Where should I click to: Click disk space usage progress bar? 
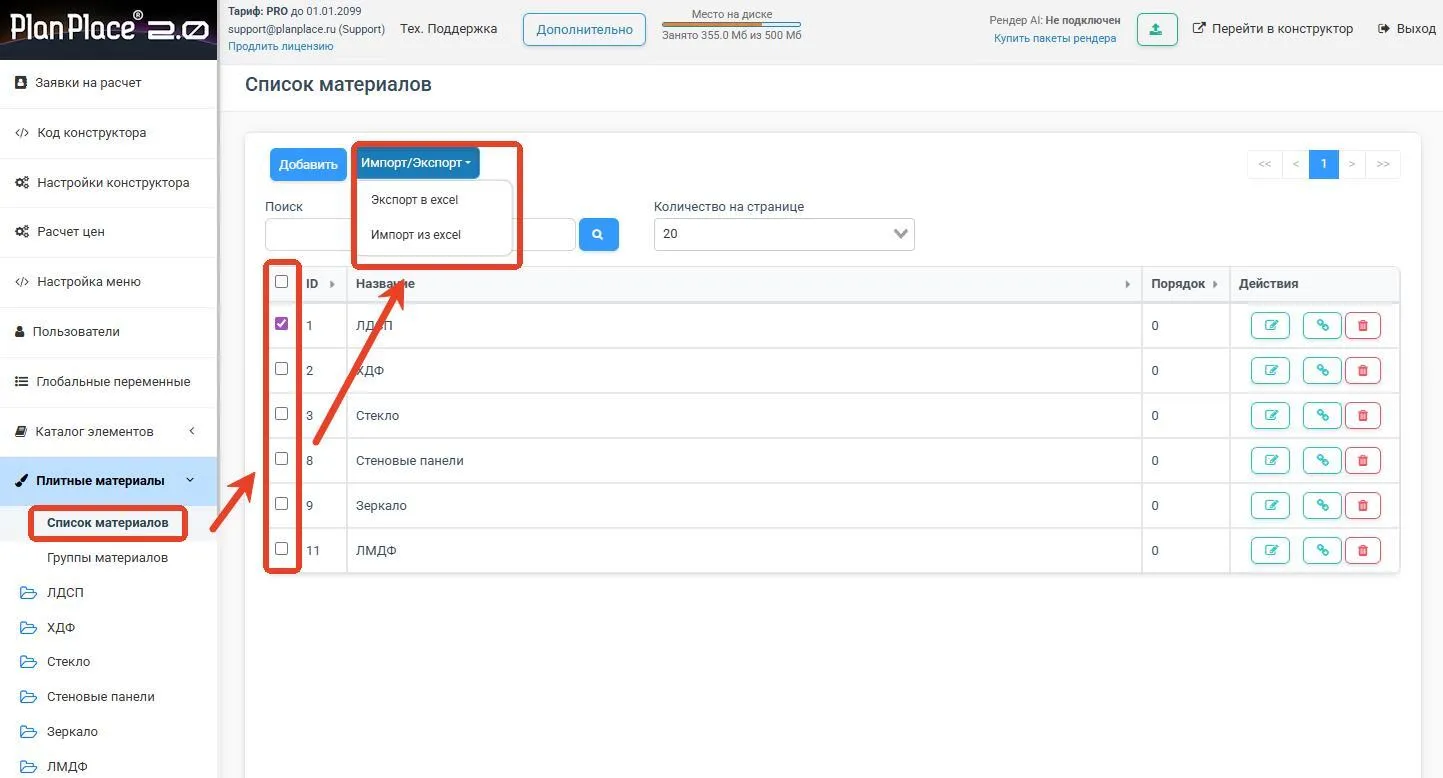(x=731, y=24)
